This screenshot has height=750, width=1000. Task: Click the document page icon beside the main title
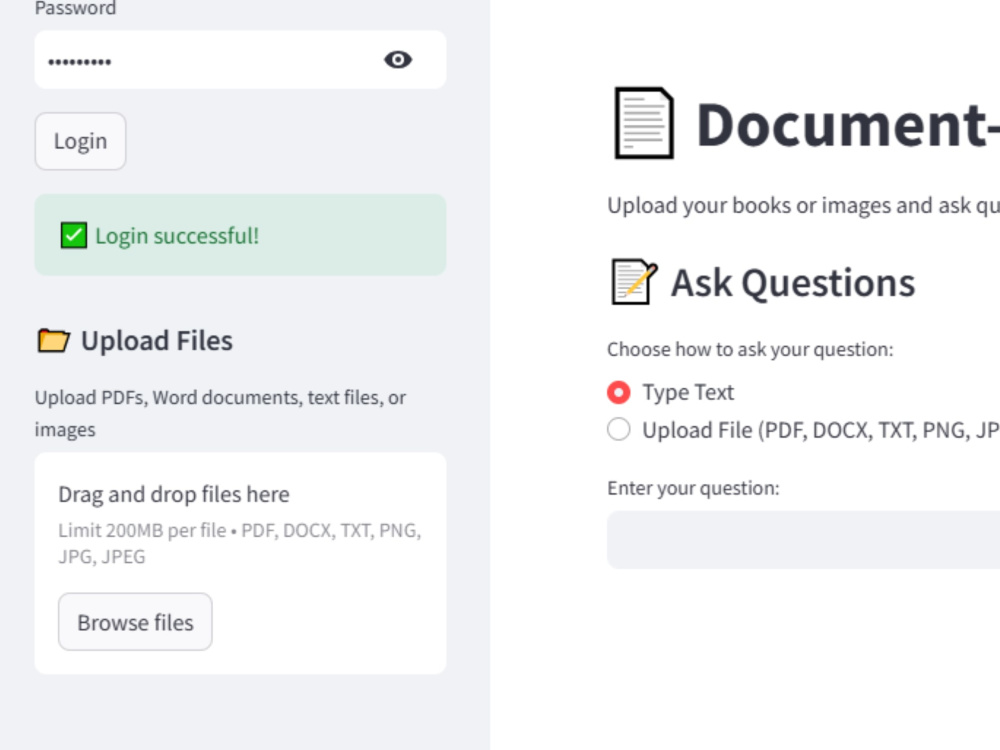pyautogui.click(x=643, y=123)
